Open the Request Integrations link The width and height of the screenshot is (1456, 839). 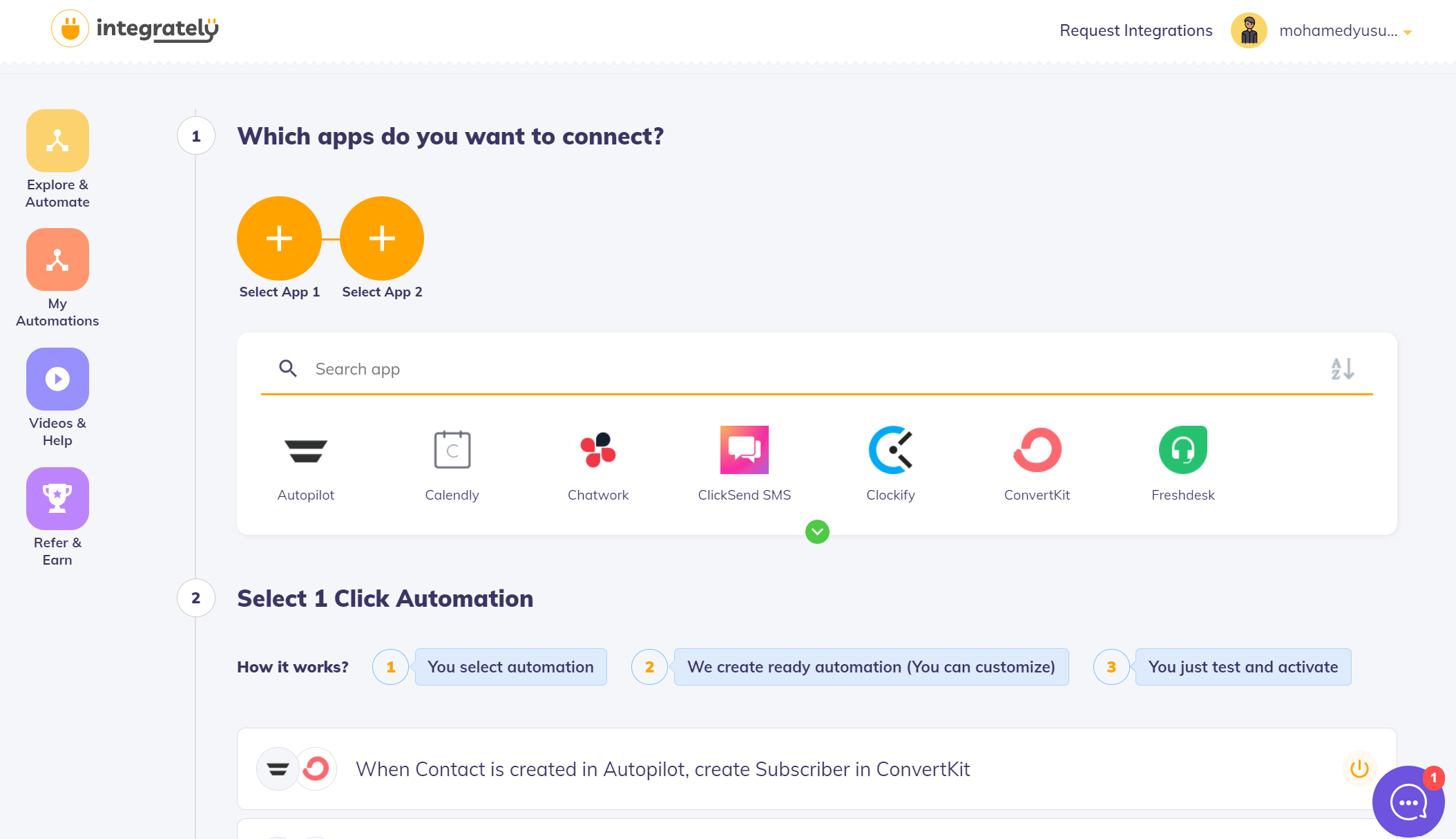point(1136,30)
